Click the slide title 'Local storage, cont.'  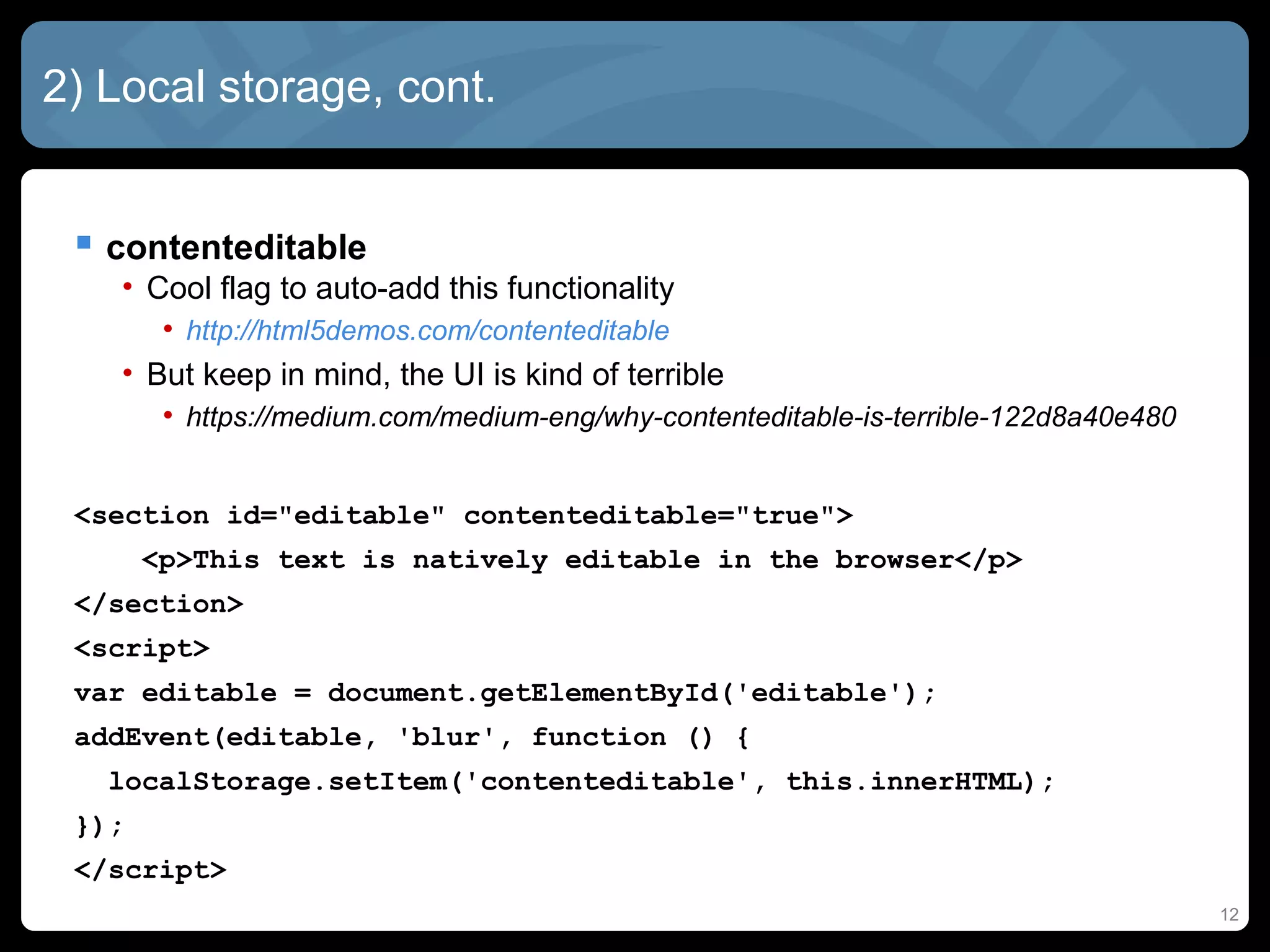[269, 87]
